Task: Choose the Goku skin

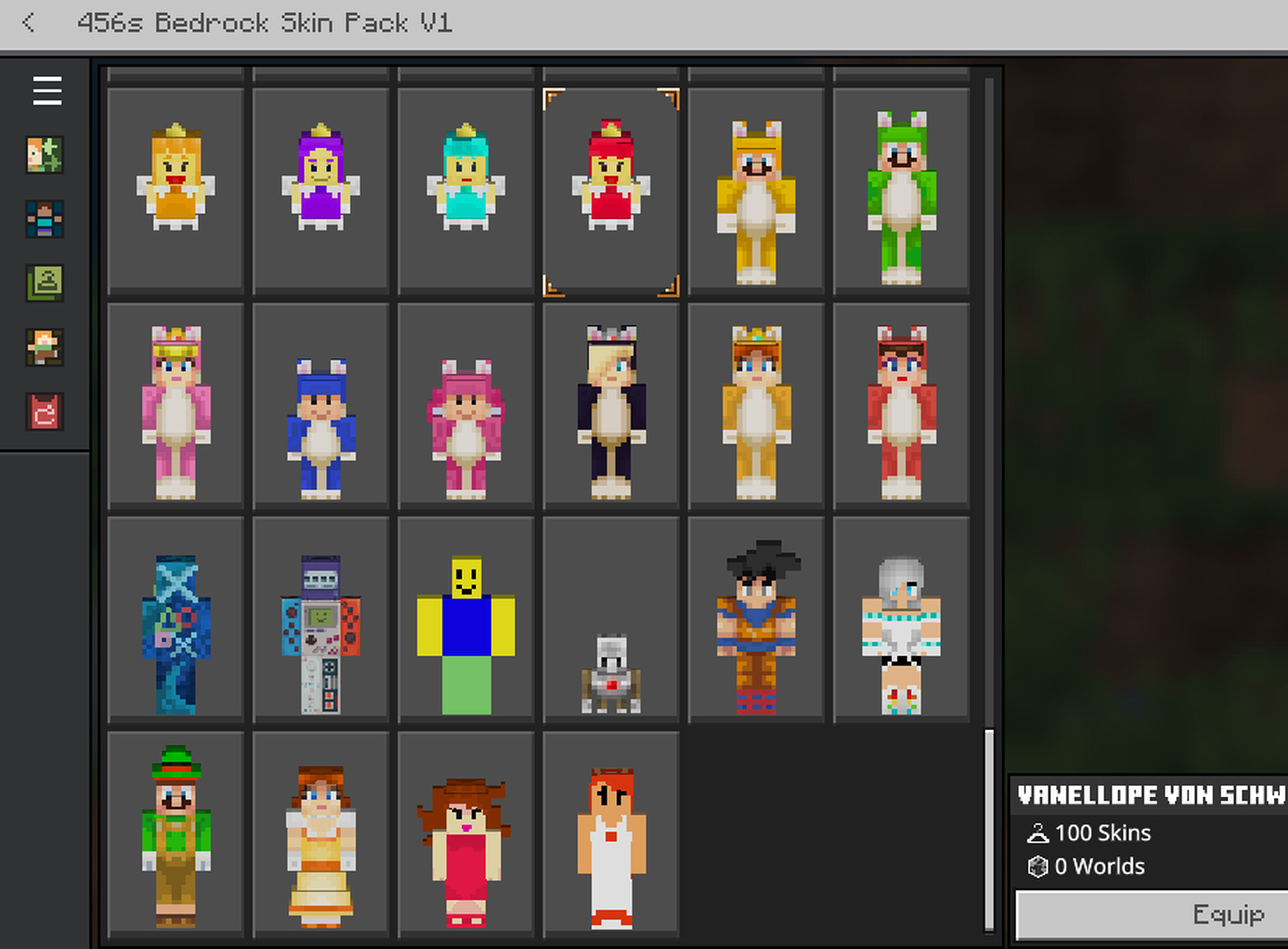Action: point(756,626)
